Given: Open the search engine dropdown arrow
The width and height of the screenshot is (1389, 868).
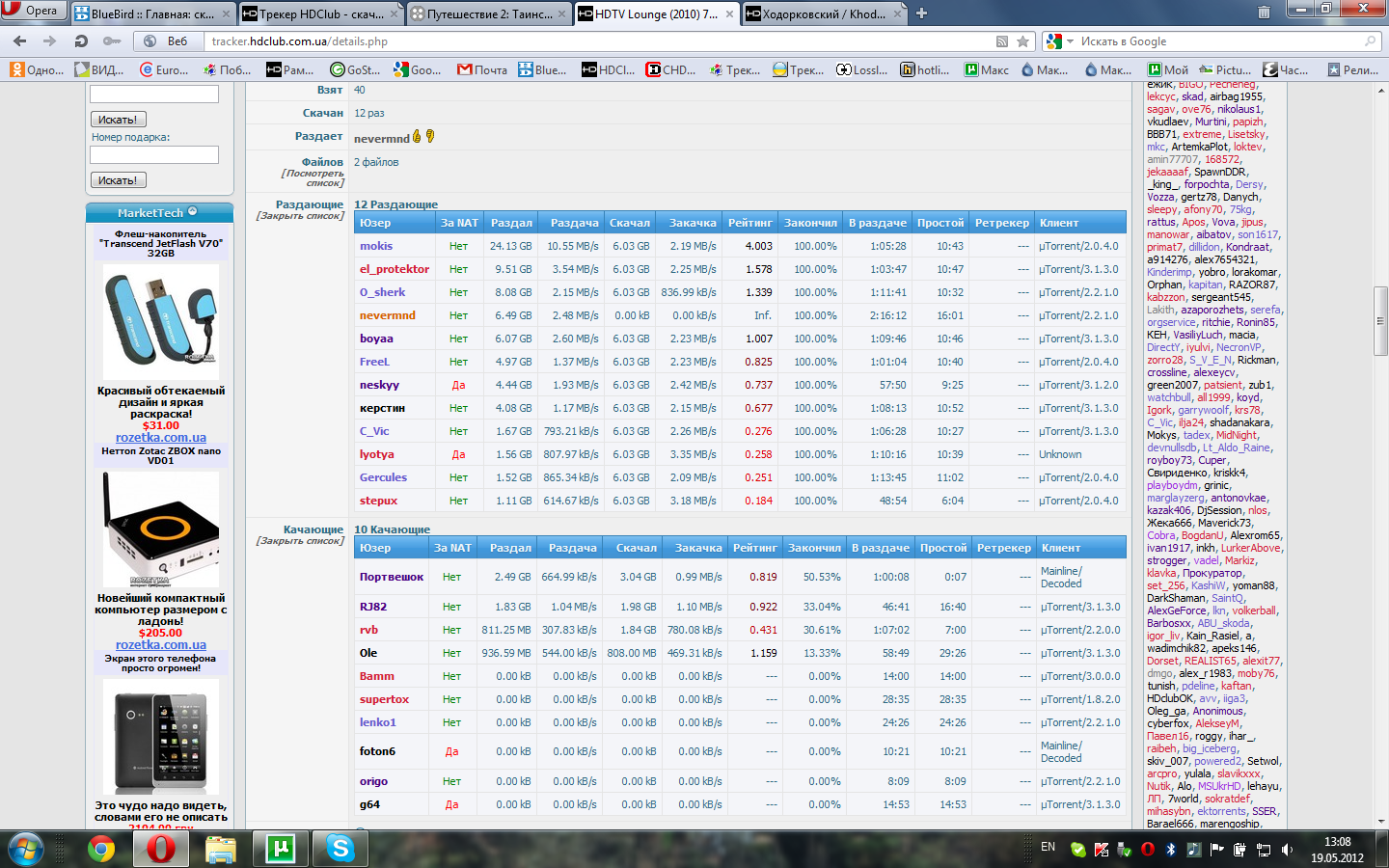Looking at the screenshot, I should point(1069,41).
